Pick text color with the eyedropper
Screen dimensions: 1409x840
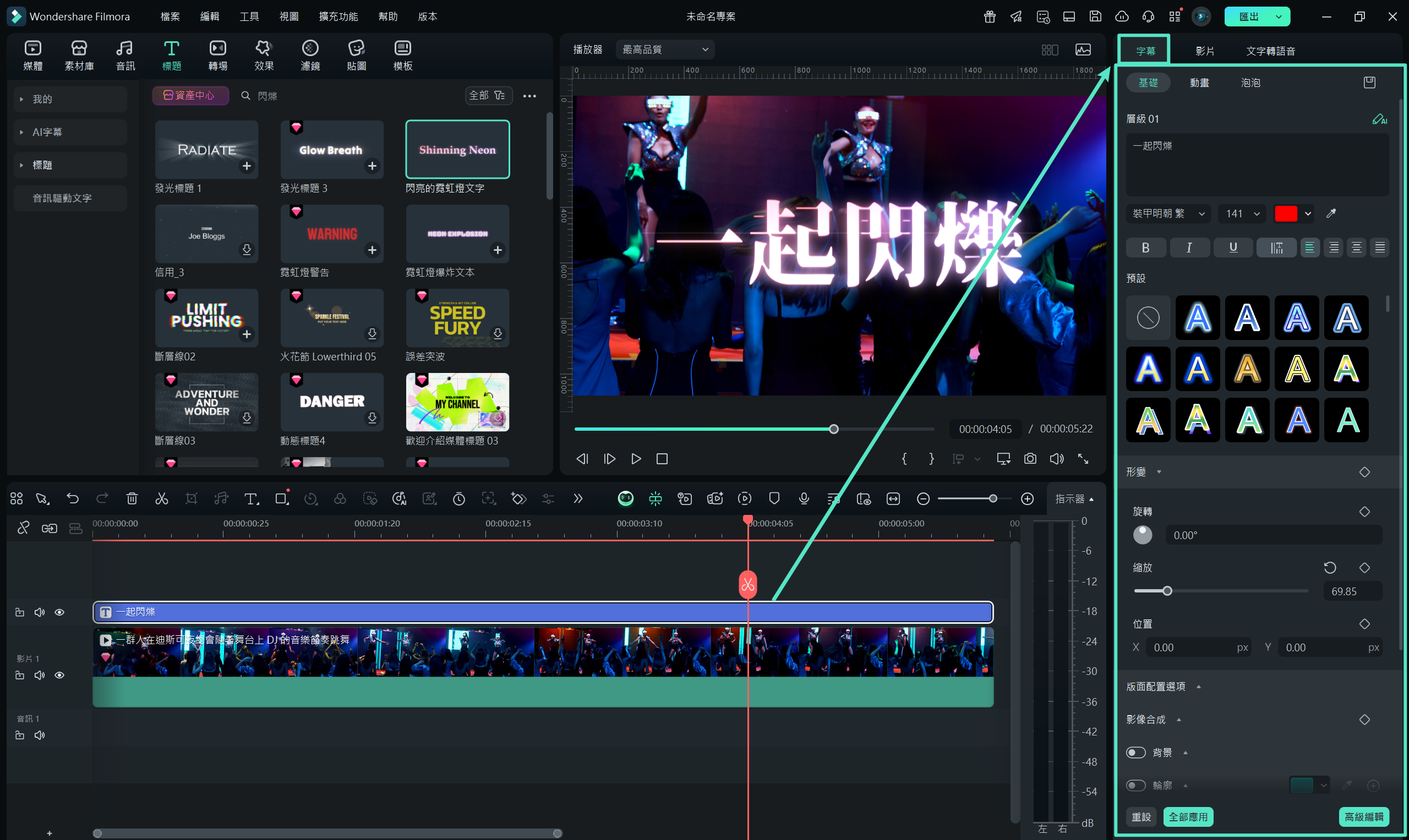[x=1331, y=213]
